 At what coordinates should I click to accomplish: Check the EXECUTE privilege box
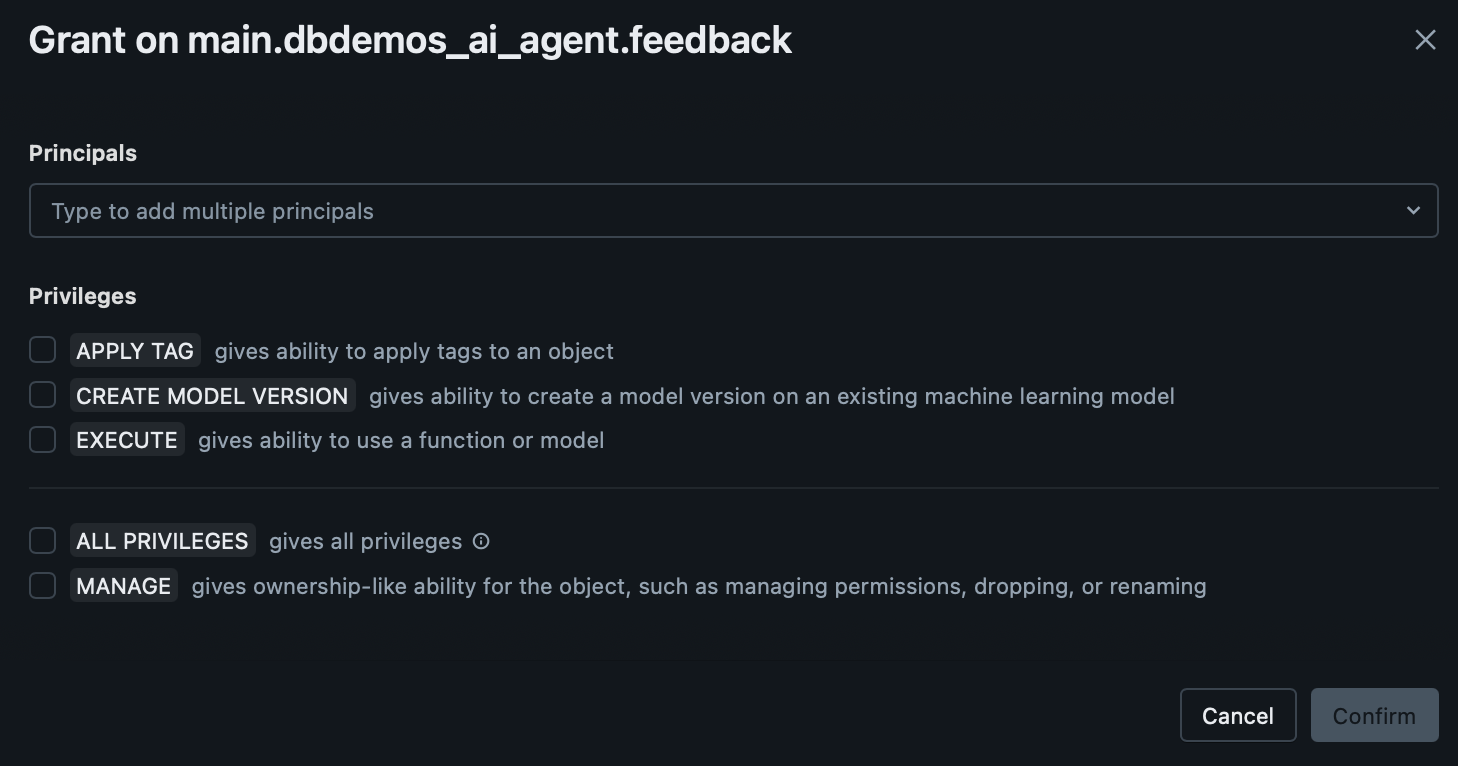(x=42, y=439)
